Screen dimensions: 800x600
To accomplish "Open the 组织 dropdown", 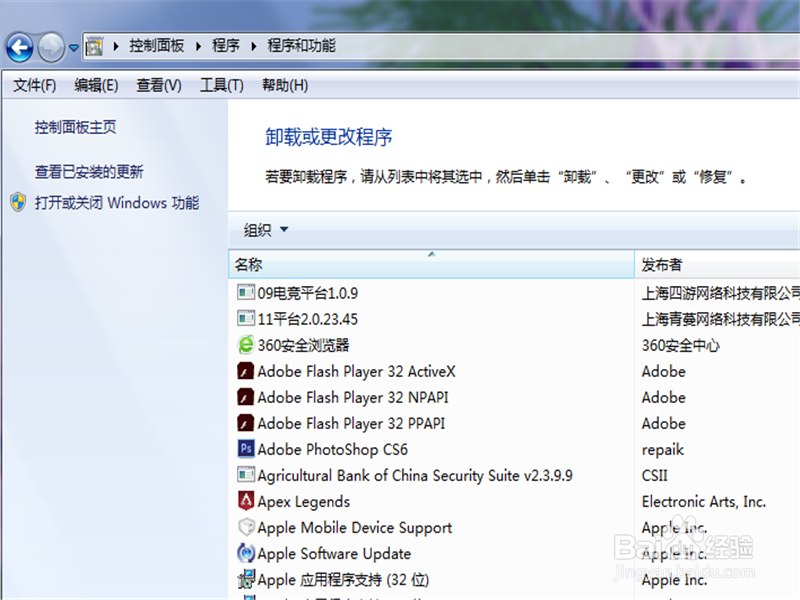I will [x=266, y=230].
